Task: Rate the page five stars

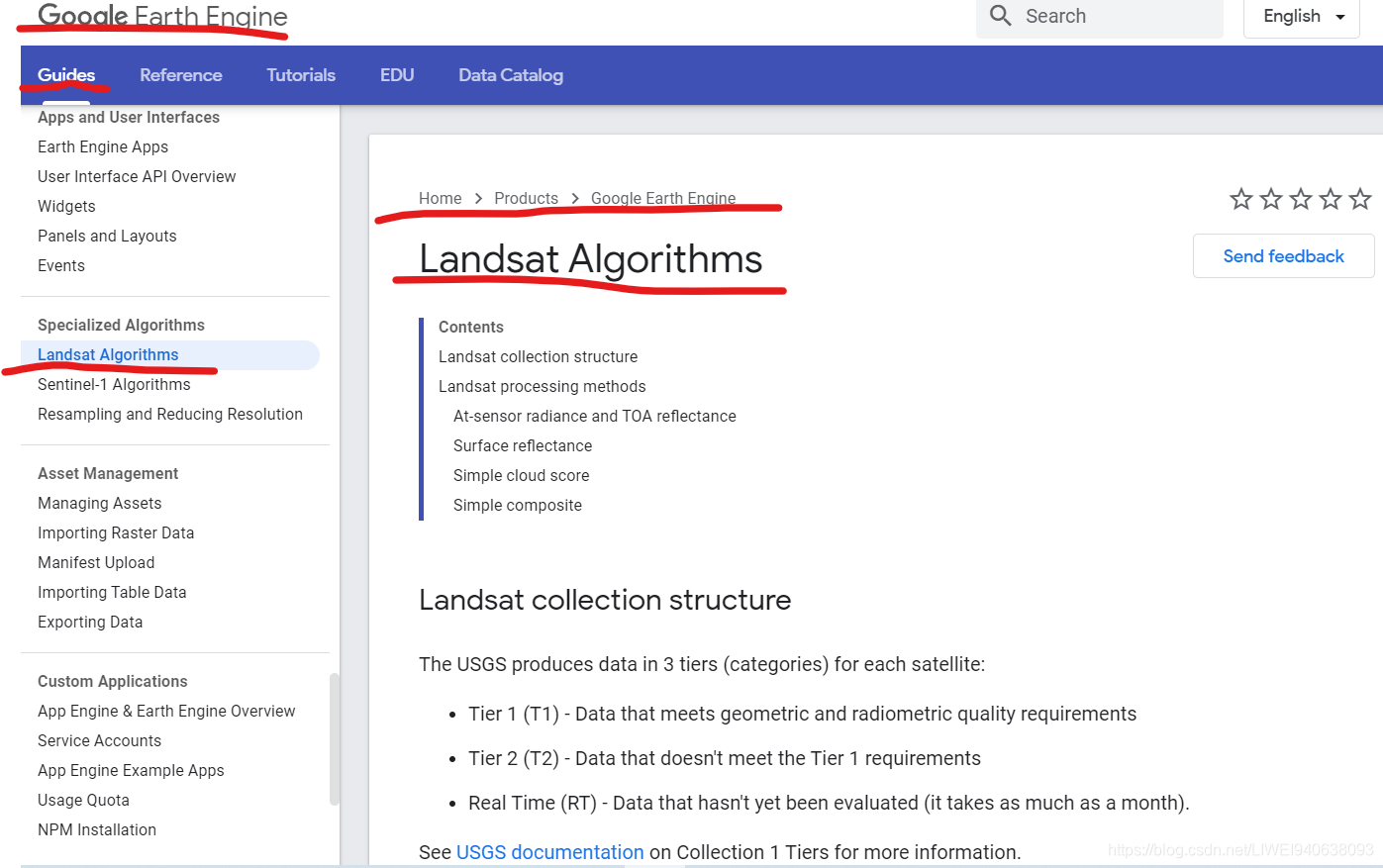Action: pos(1360,199)
